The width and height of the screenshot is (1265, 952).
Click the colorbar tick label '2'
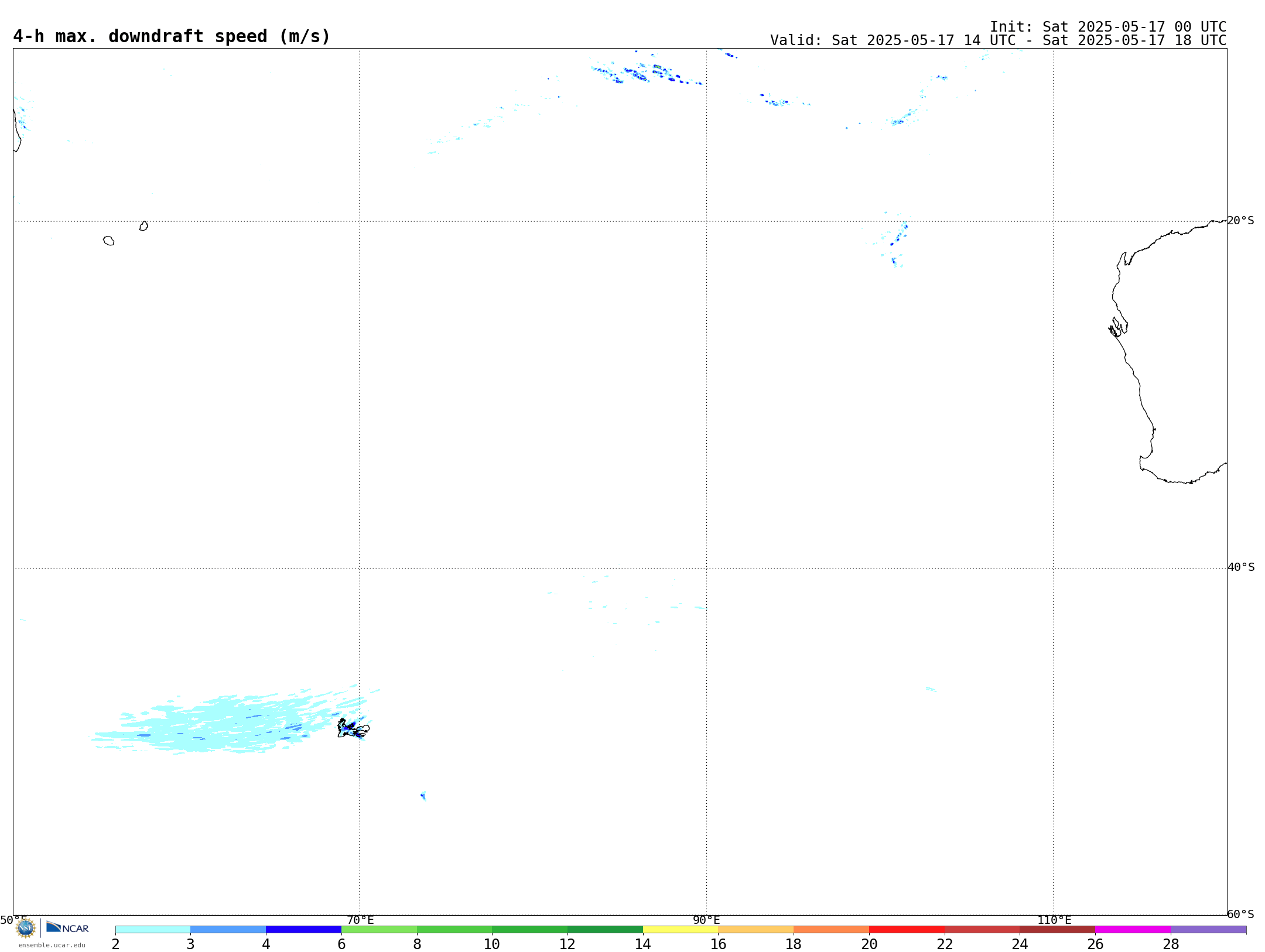pyautogui.click(x=115, y=944)
